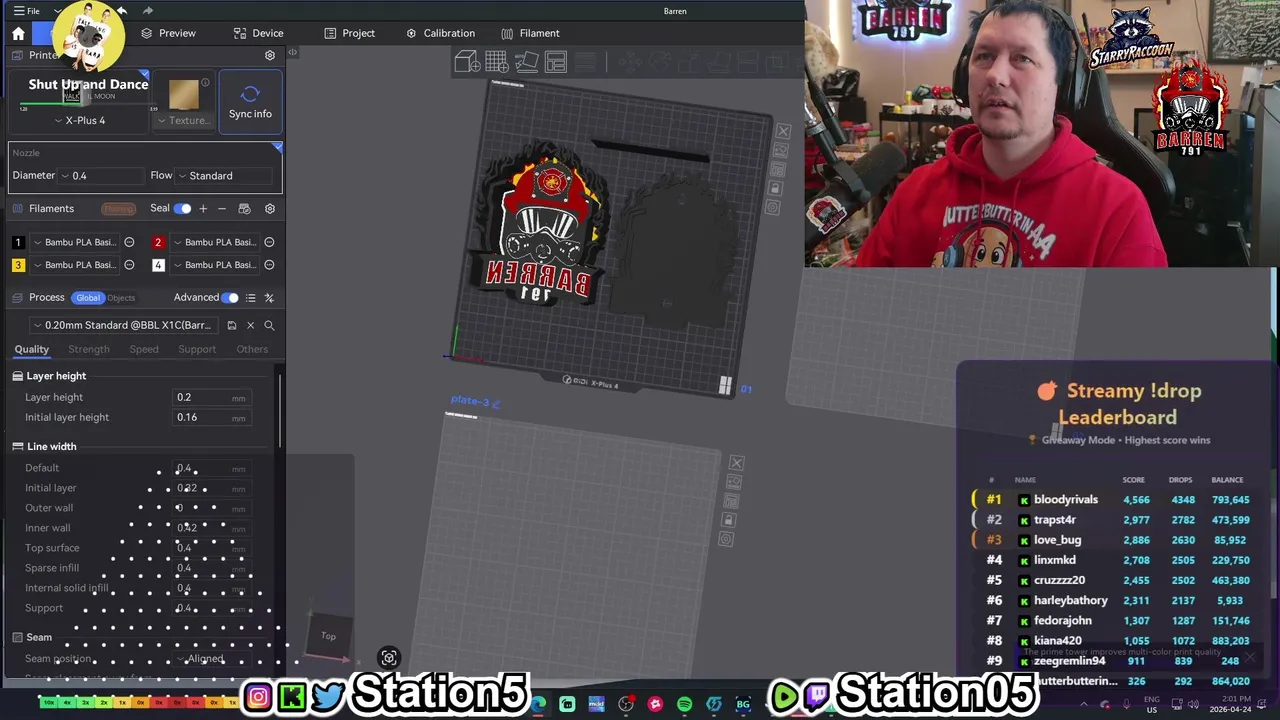Click the Layer height 0.2 field
This screenshot has height=720, width=1280.
pyautogui.click(x=210, y=398)
